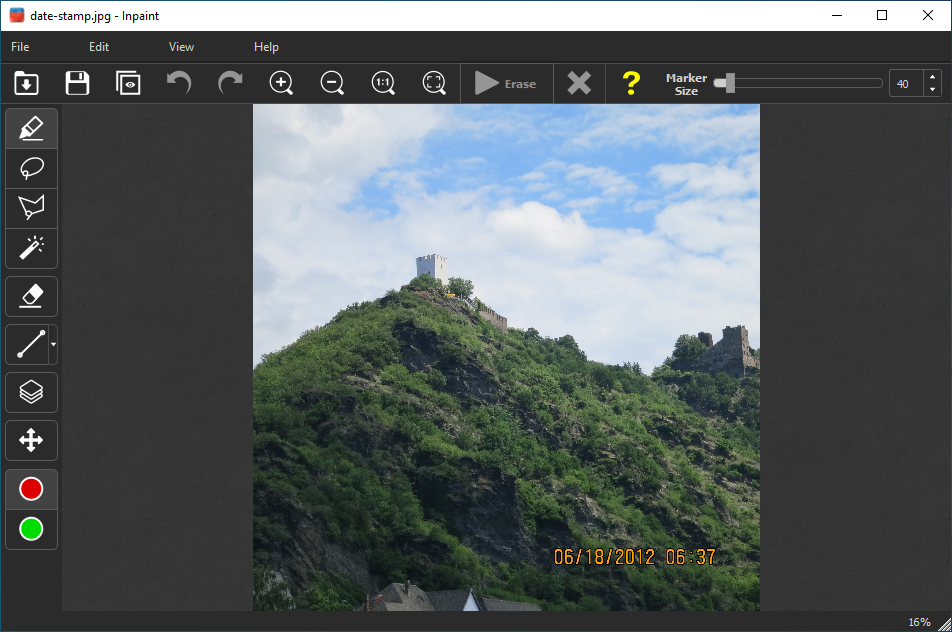
Task: Select the Lasso tool
Action: click(x=31, y=168)
